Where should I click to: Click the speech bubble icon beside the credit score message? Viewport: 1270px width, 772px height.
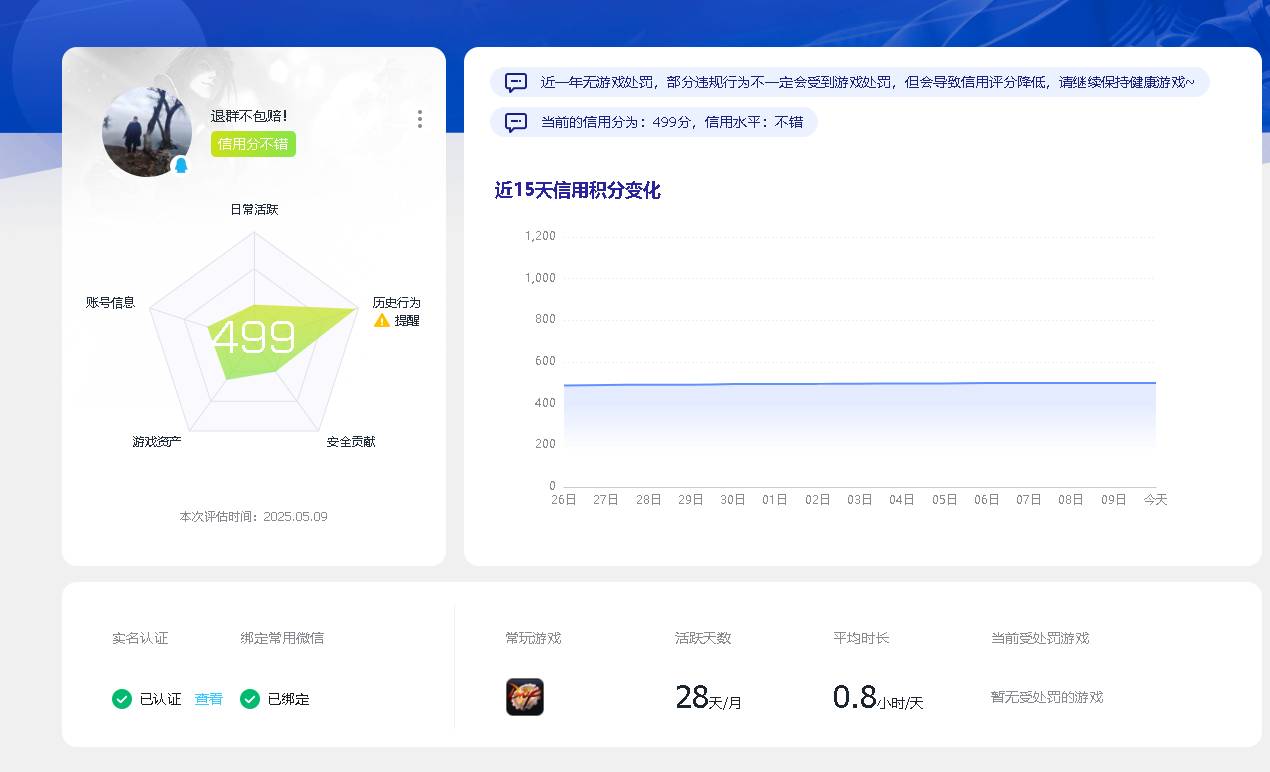coord(514,123)
